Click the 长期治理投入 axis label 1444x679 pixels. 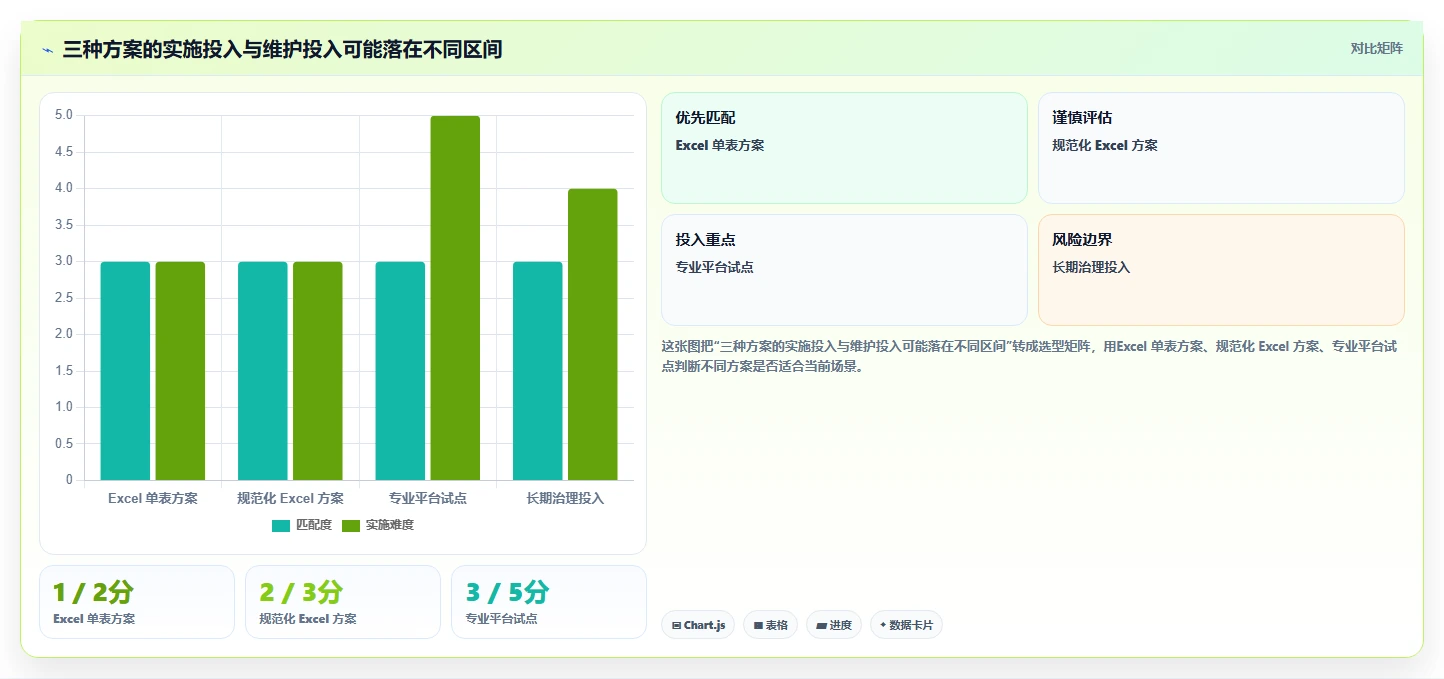pyautogui.click(x=565, y=498)
